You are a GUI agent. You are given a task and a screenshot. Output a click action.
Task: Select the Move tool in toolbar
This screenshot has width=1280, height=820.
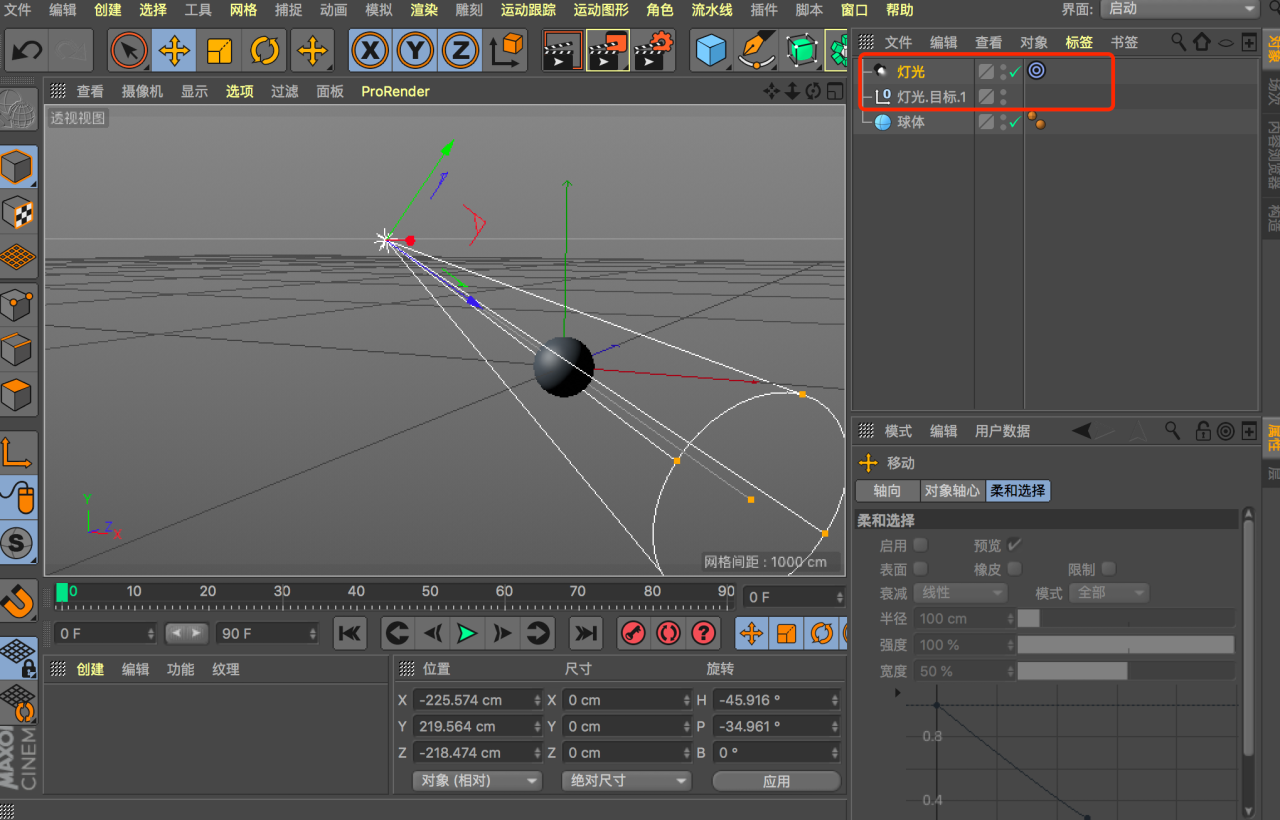175,50
